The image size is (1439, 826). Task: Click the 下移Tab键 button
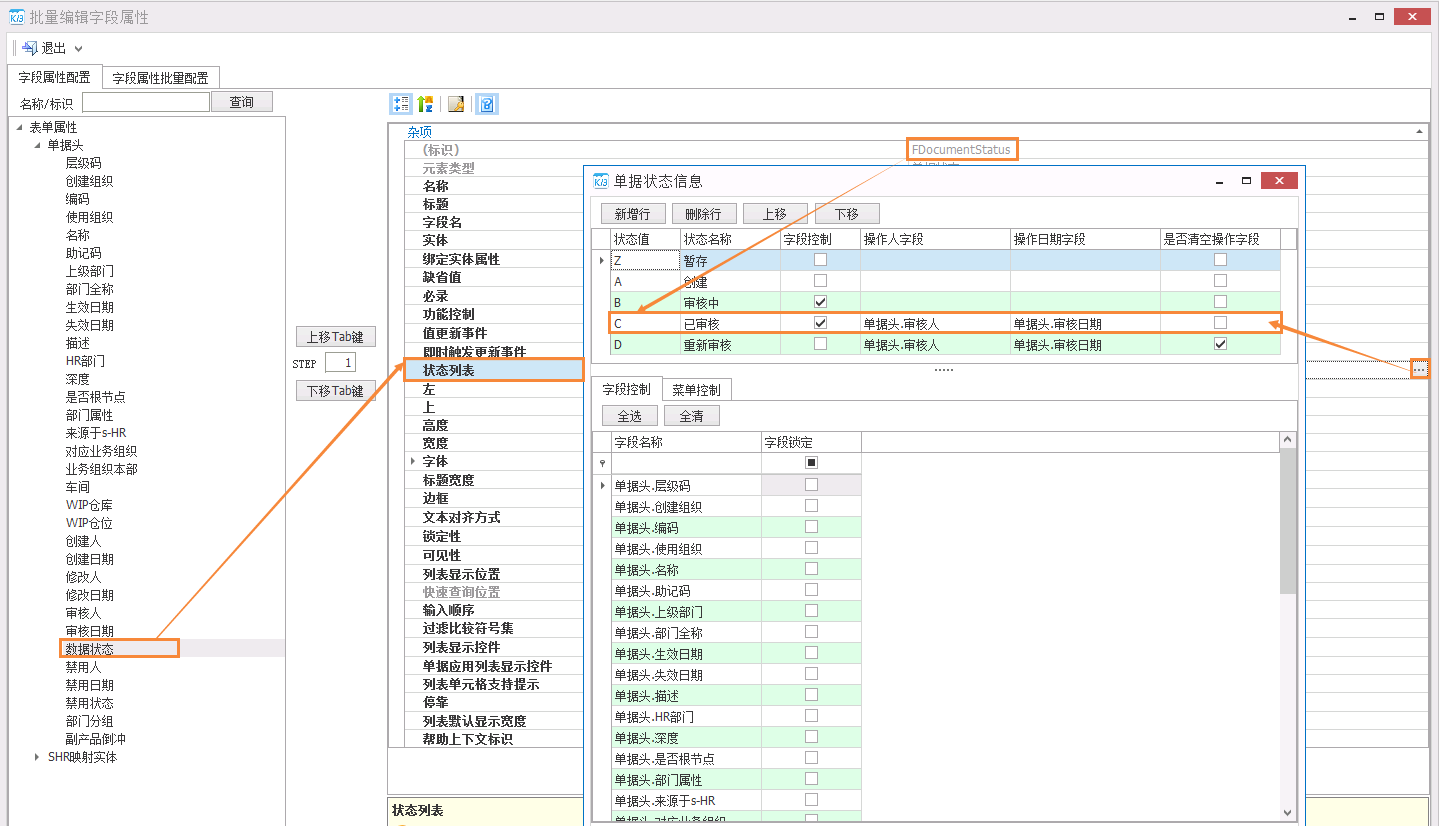click(x=335, y=391)
